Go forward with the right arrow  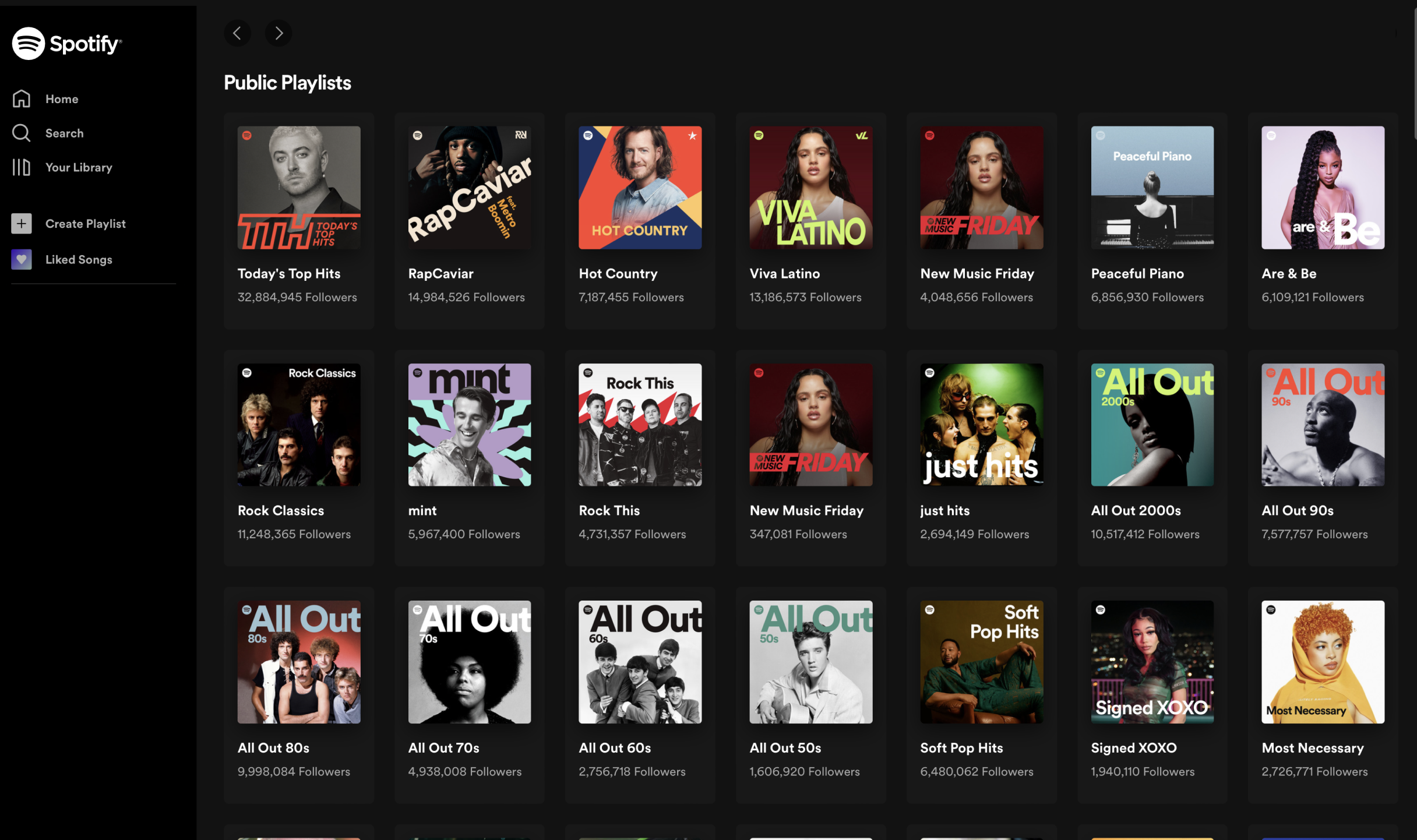pos(279,33)
